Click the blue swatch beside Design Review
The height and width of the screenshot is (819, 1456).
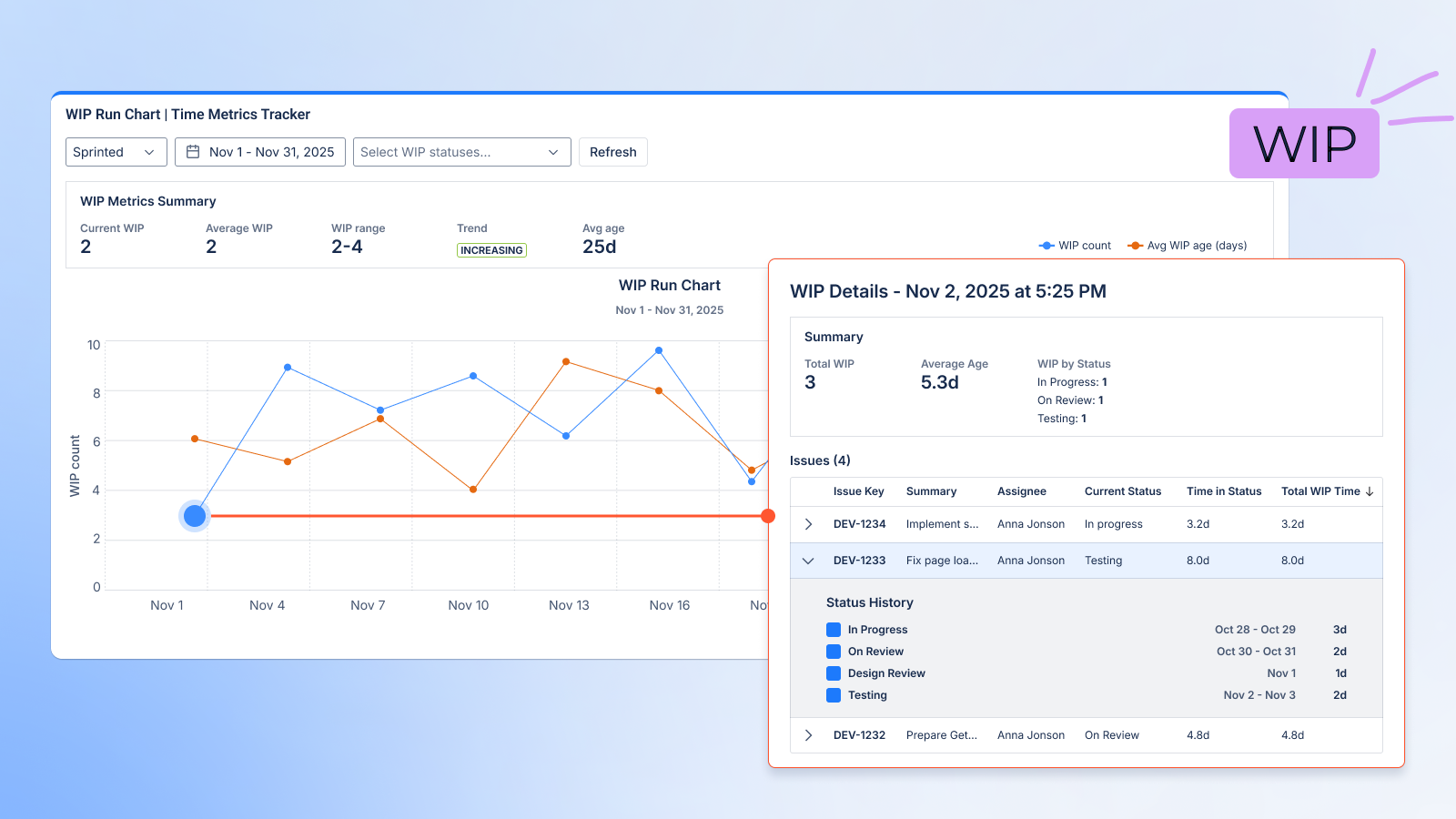[834, 673]
